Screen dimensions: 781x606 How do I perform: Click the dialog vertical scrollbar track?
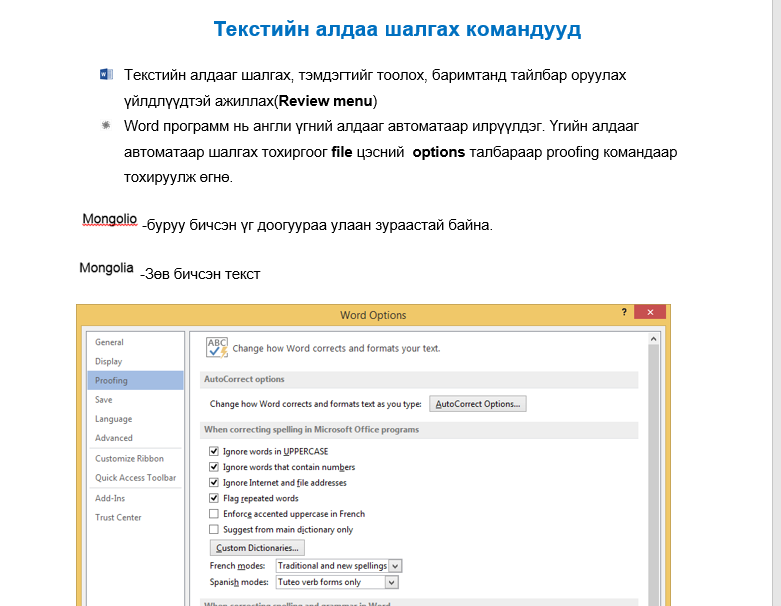(653, 473)
